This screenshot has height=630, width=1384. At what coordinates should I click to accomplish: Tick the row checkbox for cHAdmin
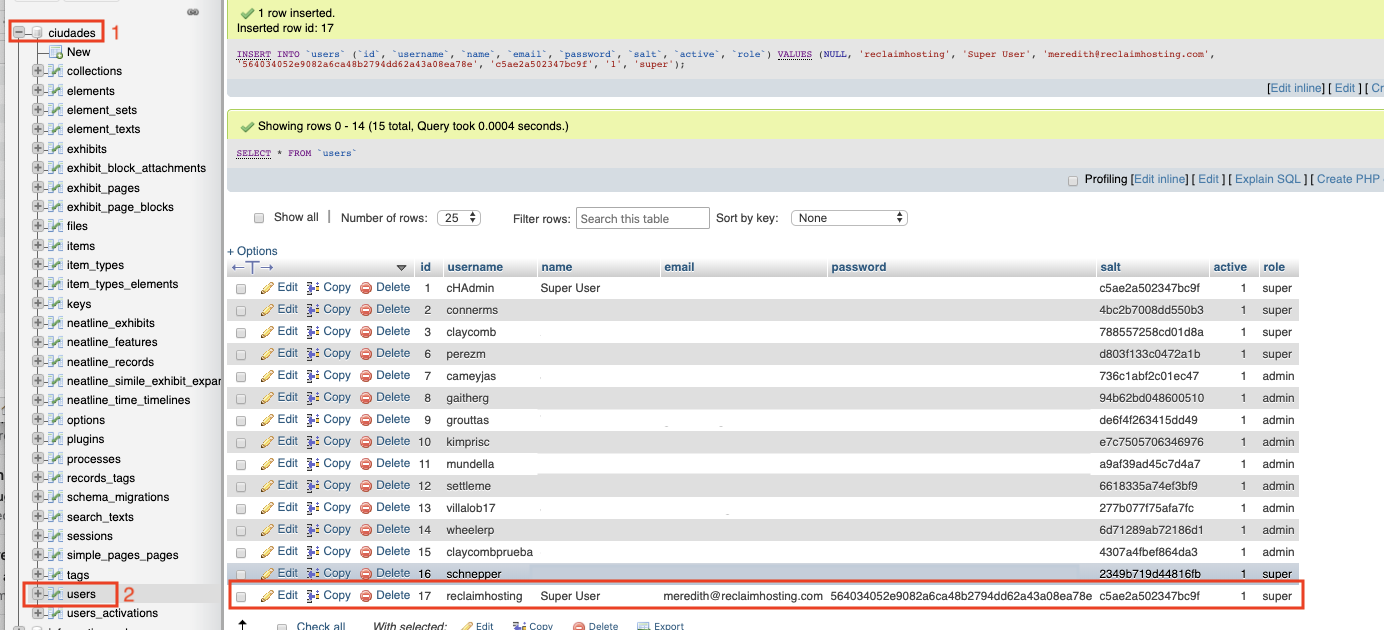pyautogui.click(x=241, y=288)
